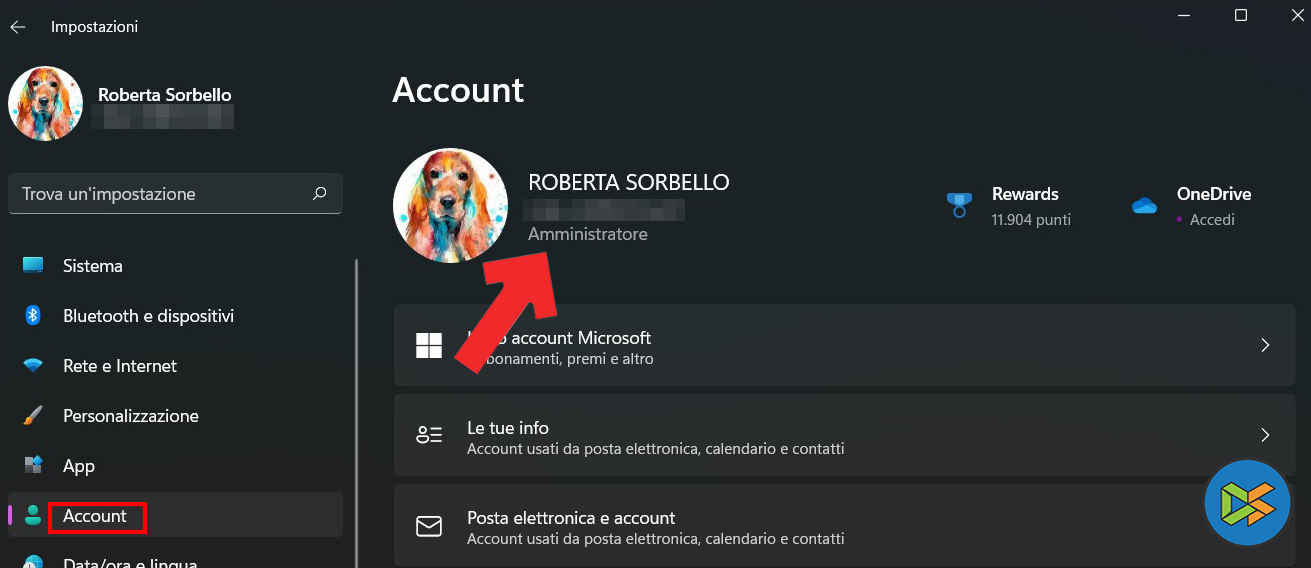Select Account in the sidebar
The height and width of the screenshot is (568, 1311).
95,516
